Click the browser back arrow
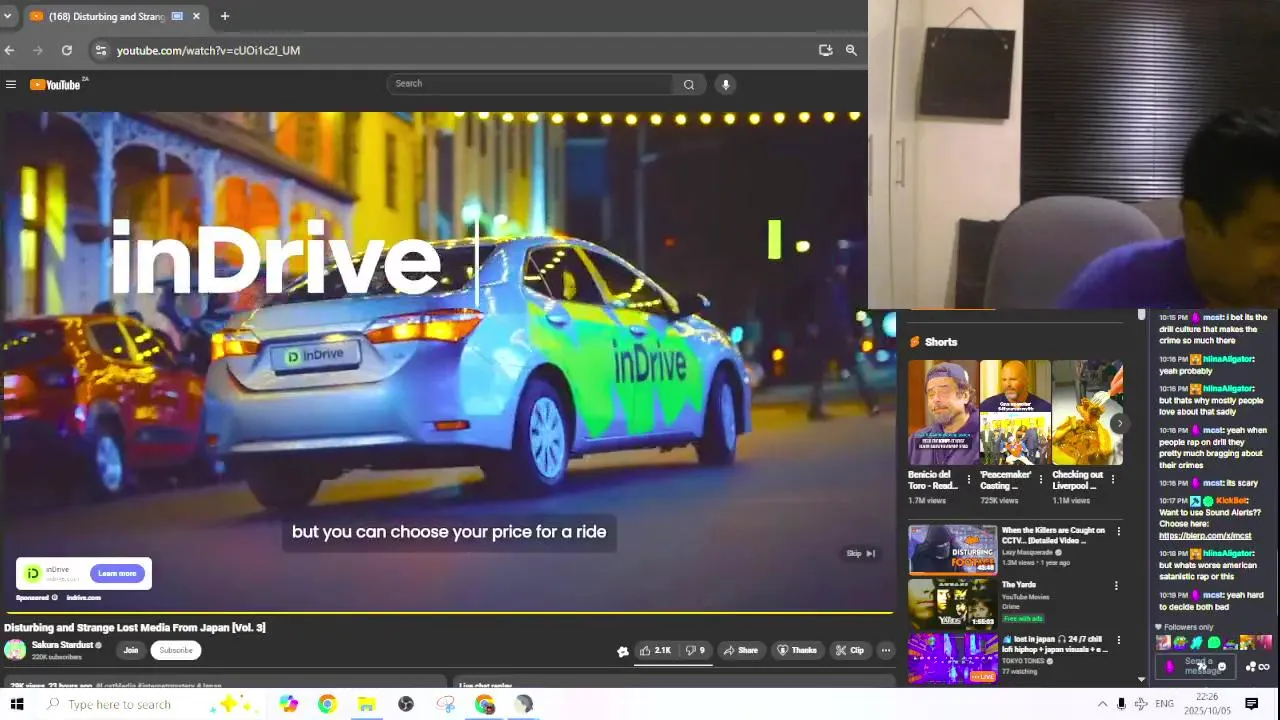Screen dimensions: 1280x720 click(10, 50)
